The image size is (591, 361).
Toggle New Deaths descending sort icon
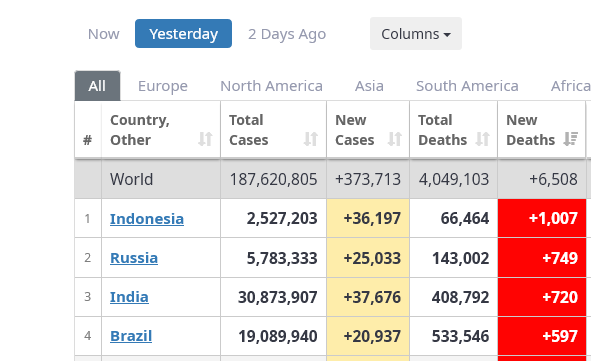[571, 139]
